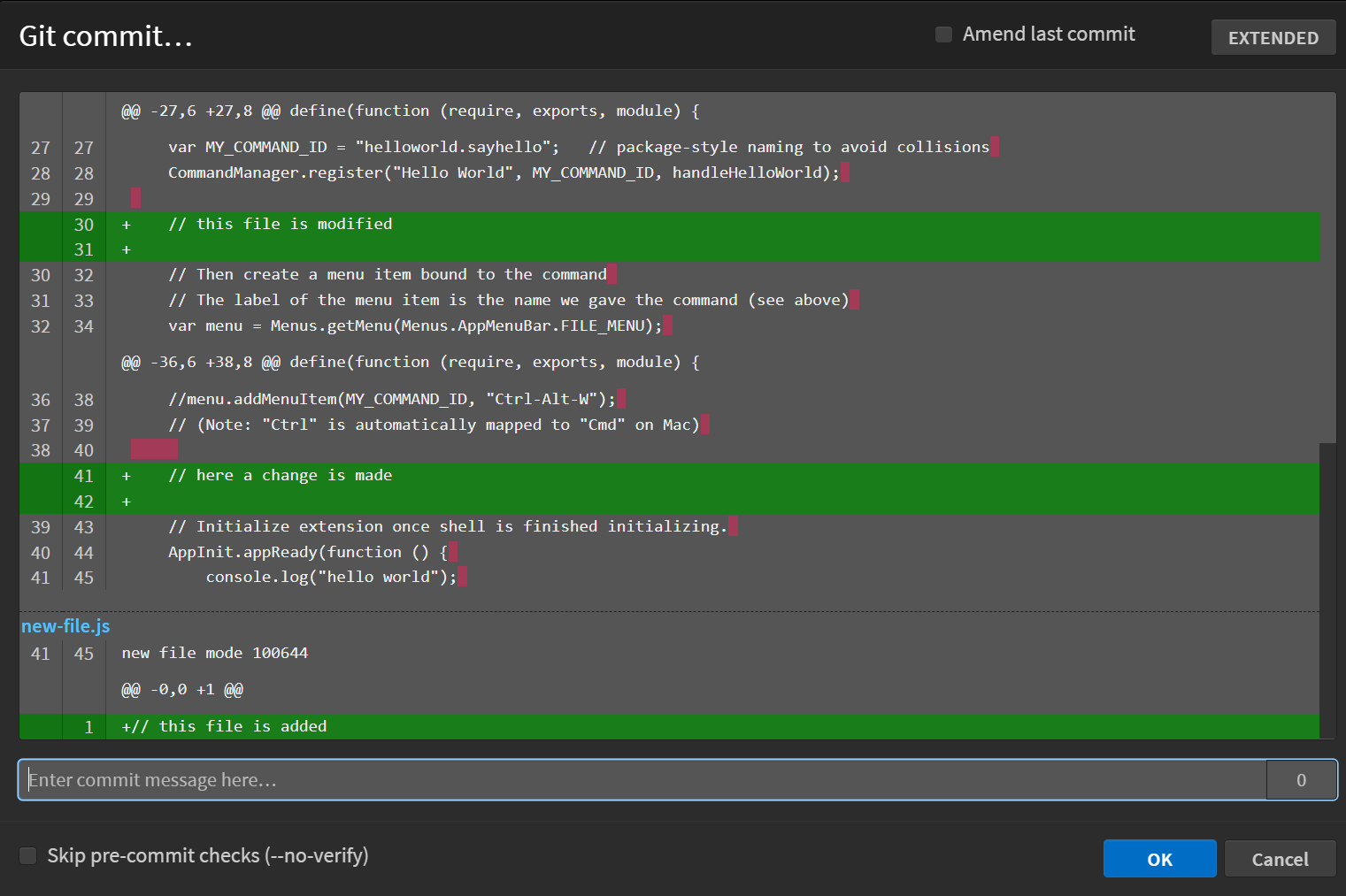
Task: Click the EXTENDED button
Action: [x=1273, y=37]
